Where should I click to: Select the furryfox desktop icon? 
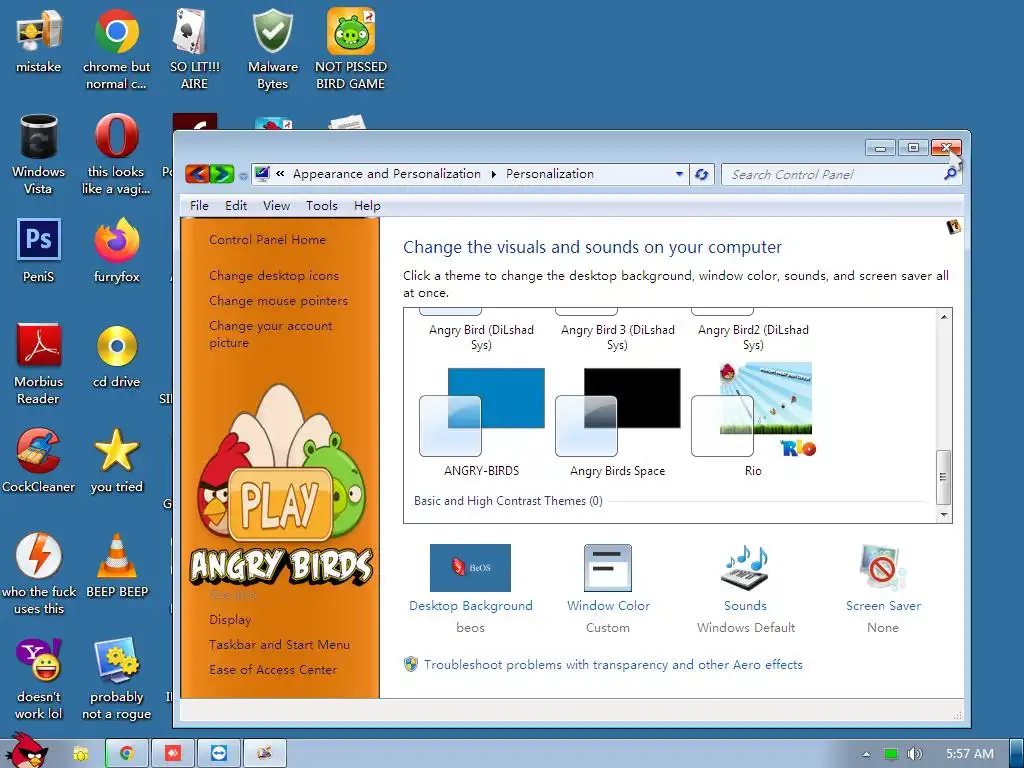coord(116,250)
